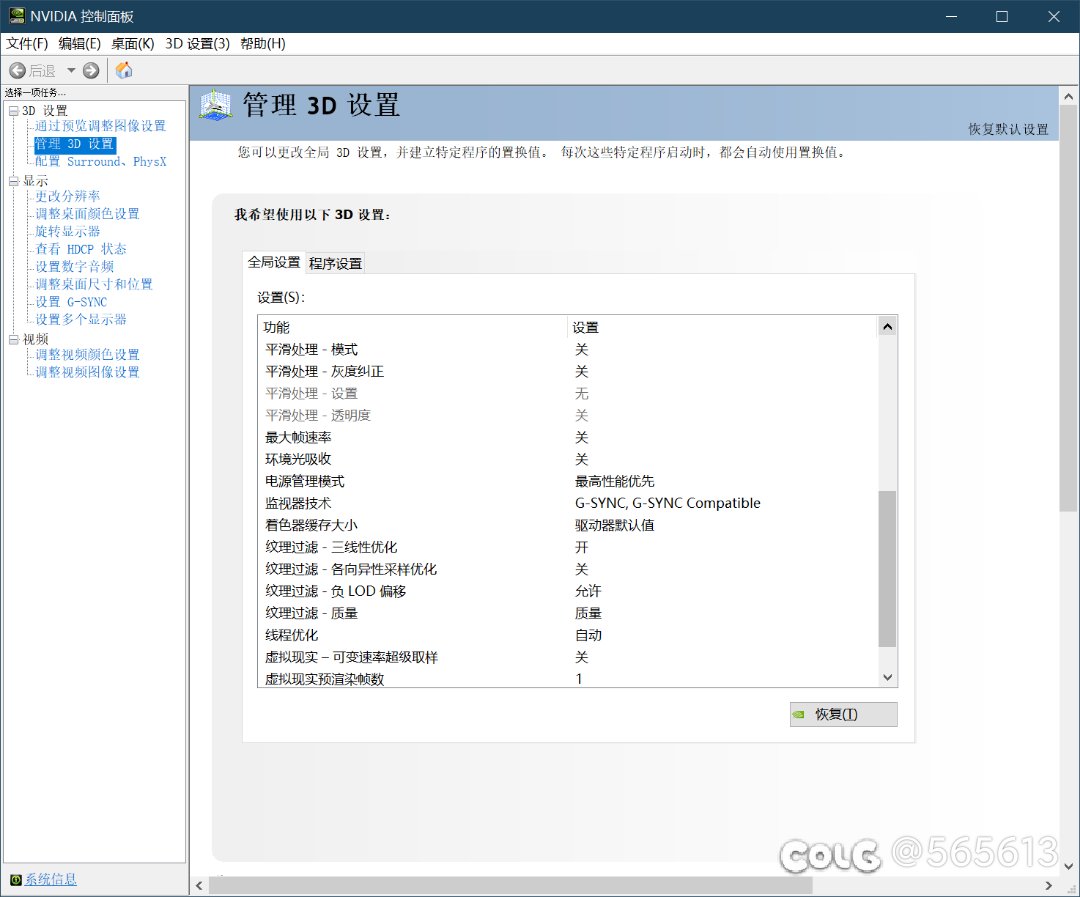Image resolution: width=1080 pixels, height=897 pixels.
Task: Select 纹理过滤 - 各向异性采样优化 row
Action: pyautogui.click(x=568, y=570)
